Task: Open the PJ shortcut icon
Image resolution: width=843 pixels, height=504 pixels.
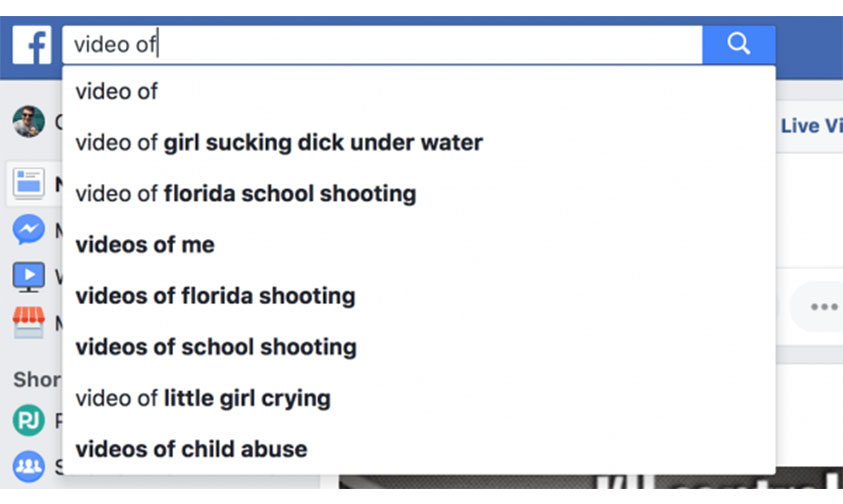Action: (x=28, y=420)
